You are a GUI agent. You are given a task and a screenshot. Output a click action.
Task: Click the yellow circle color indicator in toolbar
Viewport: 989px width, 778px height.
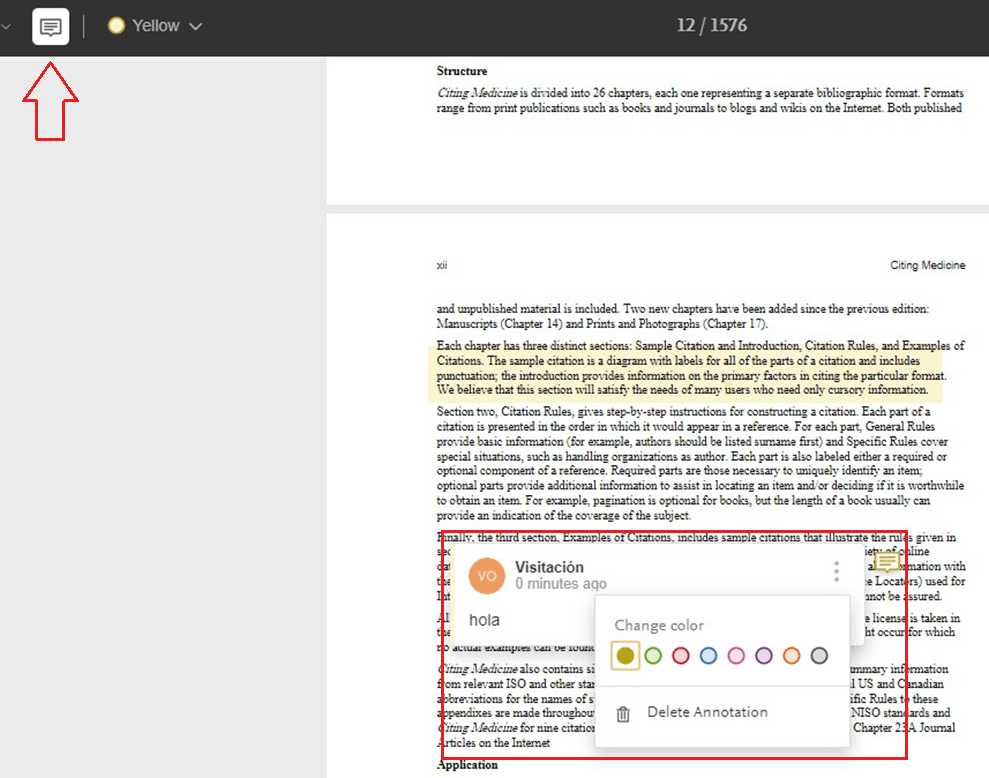[x=116, y=25]
